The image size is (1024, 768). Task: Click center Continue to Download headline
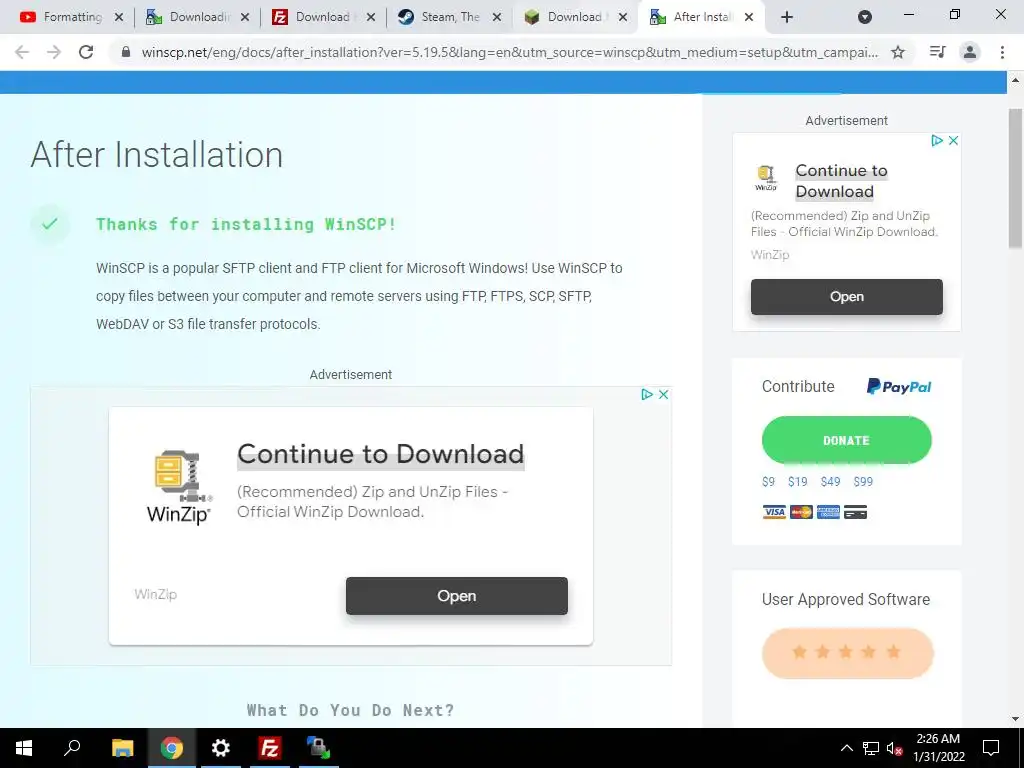coord(381,454)
